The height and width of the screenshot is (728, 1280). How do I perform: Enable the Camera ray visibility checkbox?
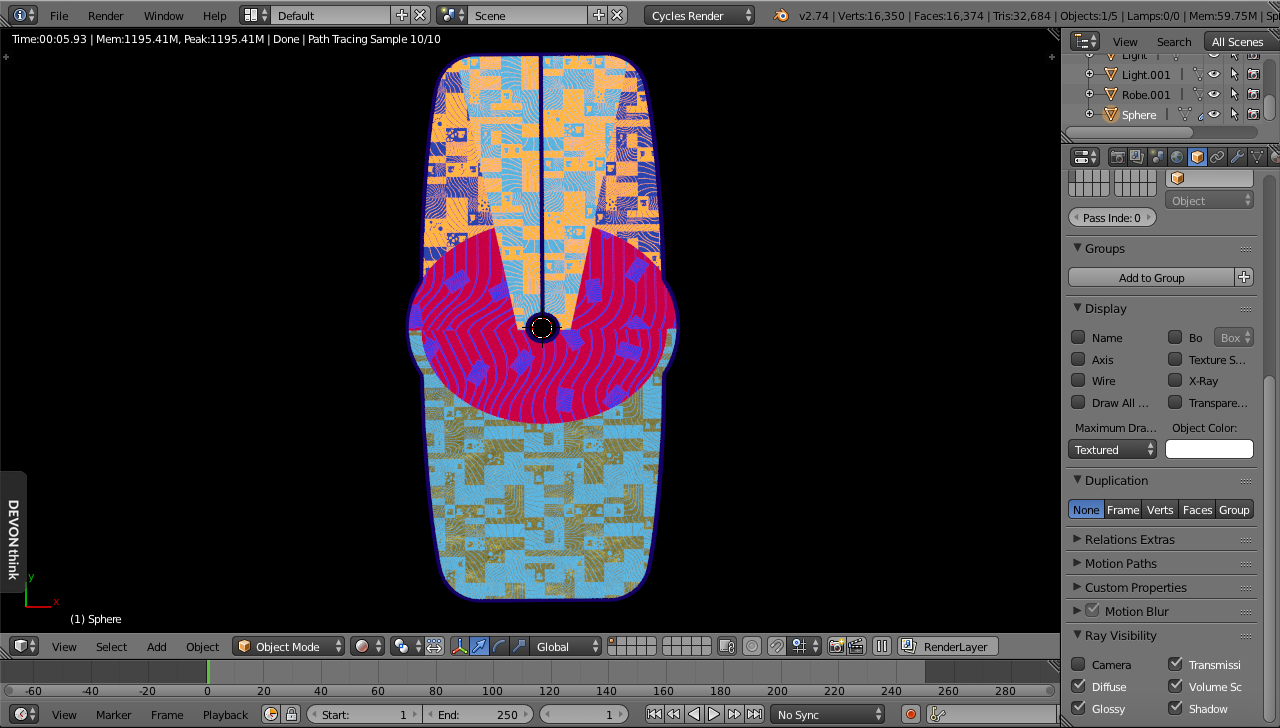pyautogui.click(x=1078, y=664)
